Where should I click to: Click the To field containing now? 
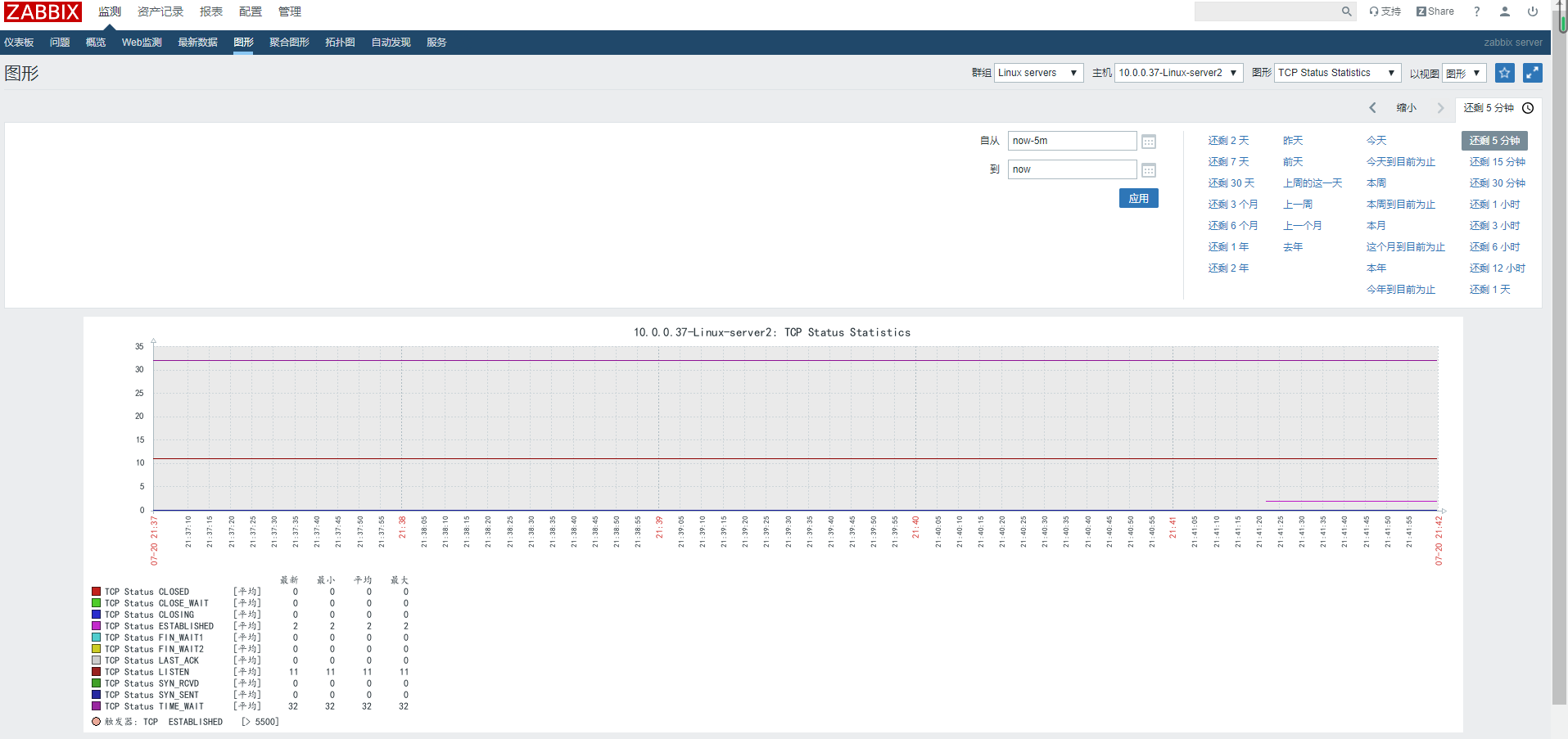(x=1072, y=169)
